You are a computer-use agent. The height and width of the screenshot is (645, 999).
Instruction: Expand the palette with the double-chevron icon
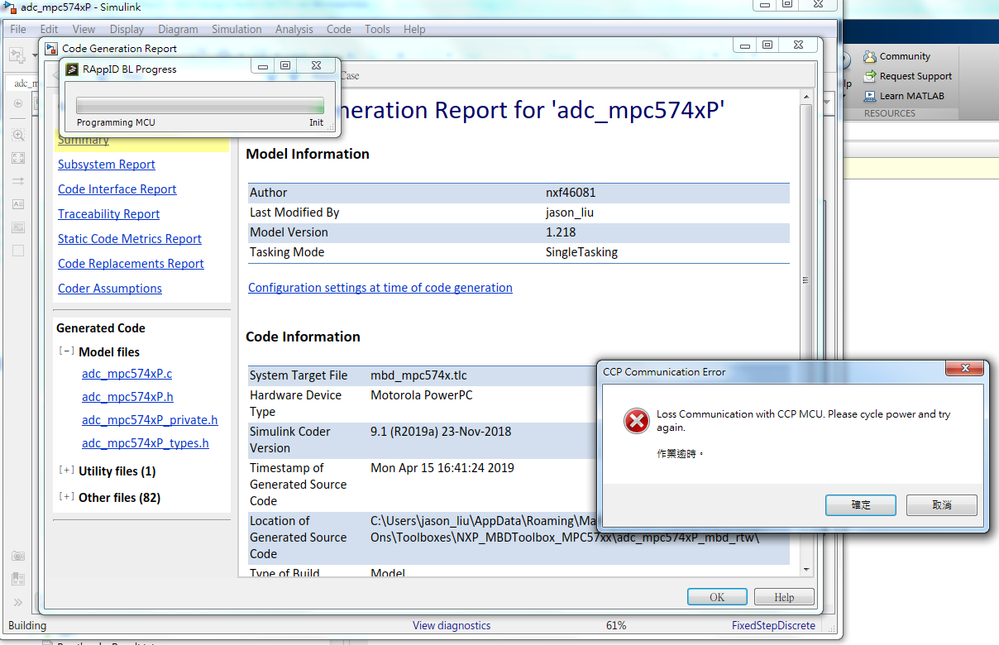tap(18, 602)
